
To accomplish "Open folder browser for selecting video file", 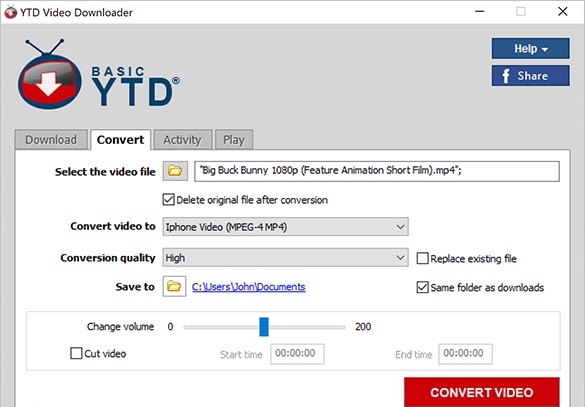I will 175,171.
